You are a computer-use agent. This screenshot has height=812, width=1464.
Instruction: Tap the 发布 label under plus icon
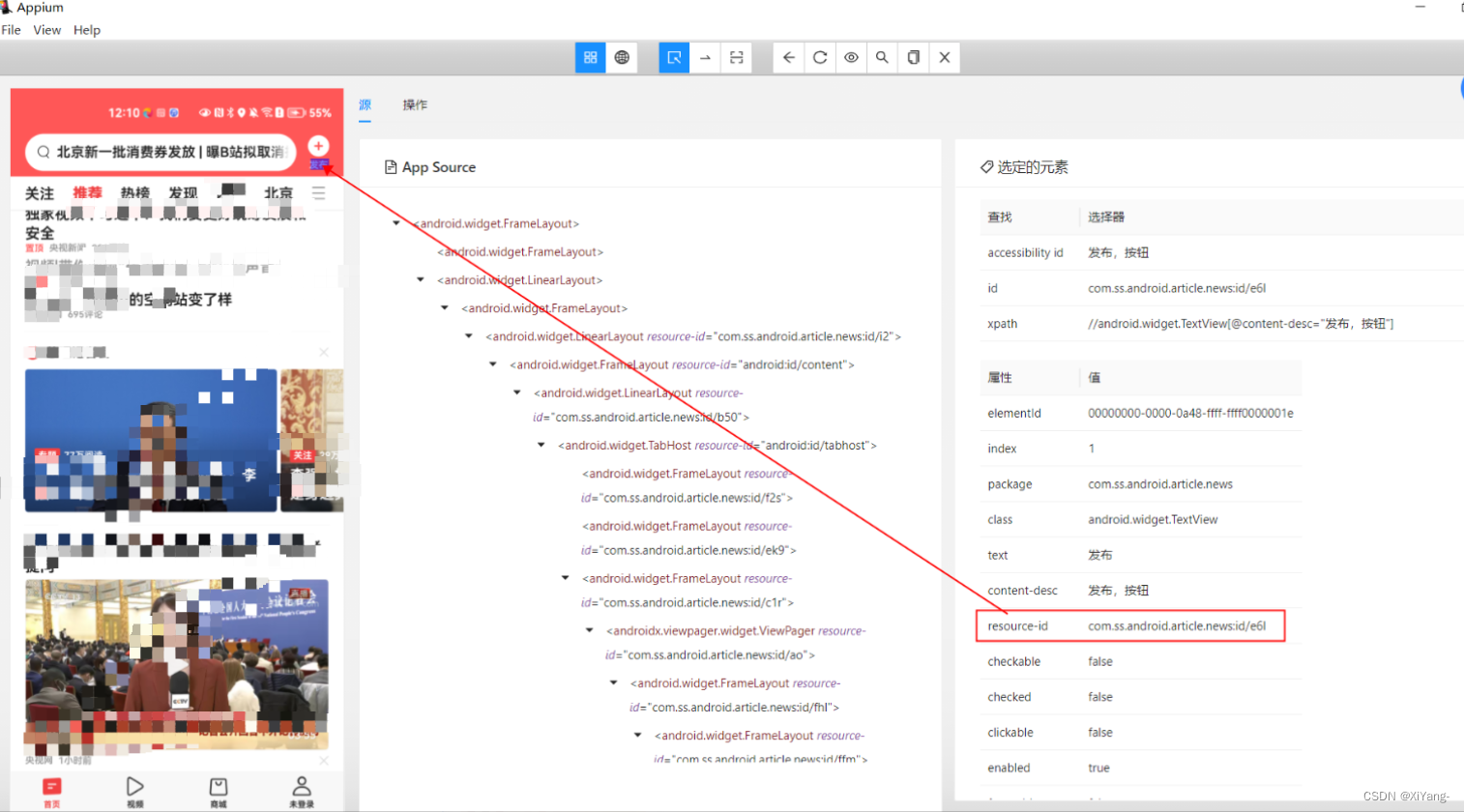click(x=319, y=164)
